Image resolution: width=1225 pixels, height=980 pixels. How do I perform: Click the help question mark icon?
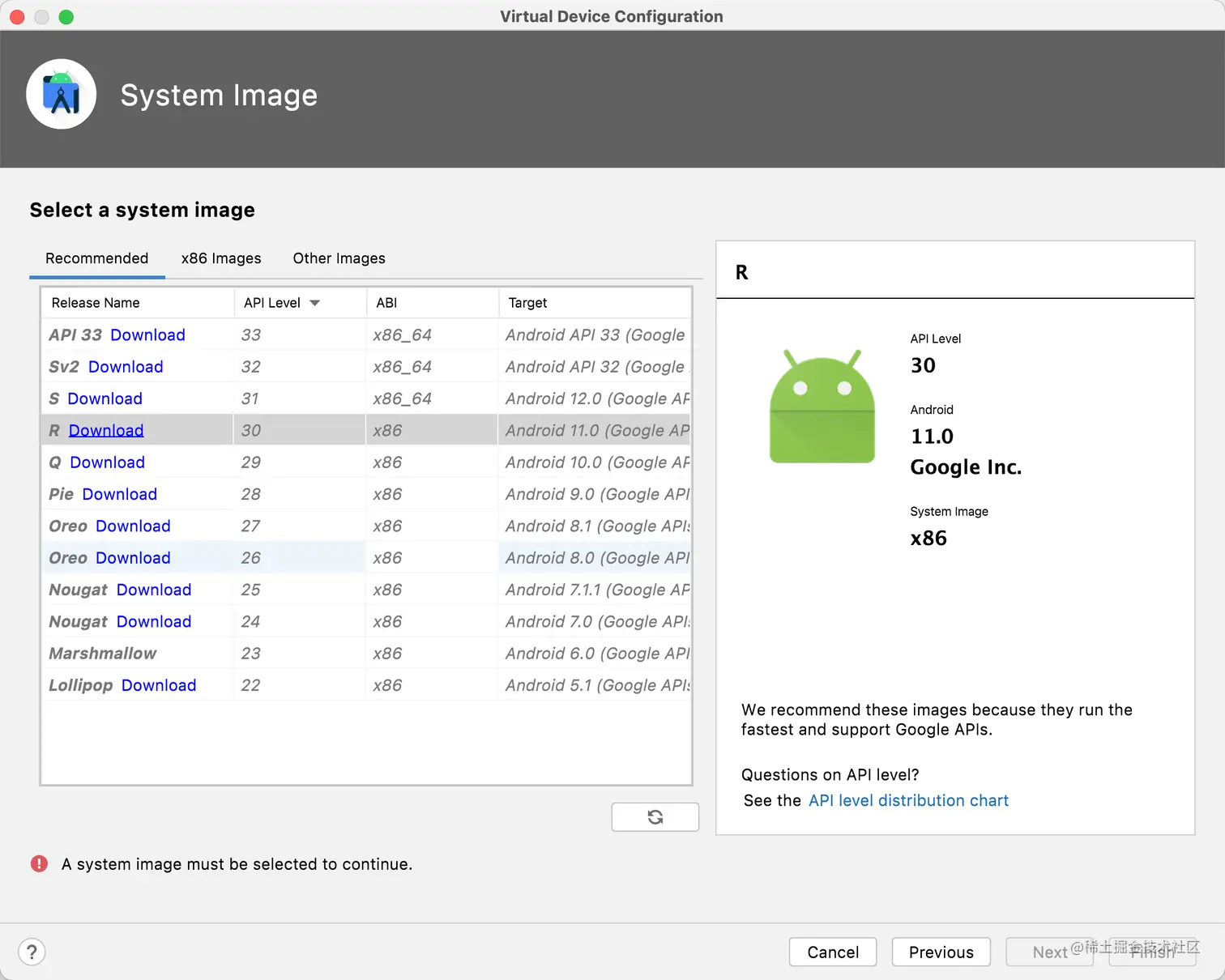pos(32,952)
